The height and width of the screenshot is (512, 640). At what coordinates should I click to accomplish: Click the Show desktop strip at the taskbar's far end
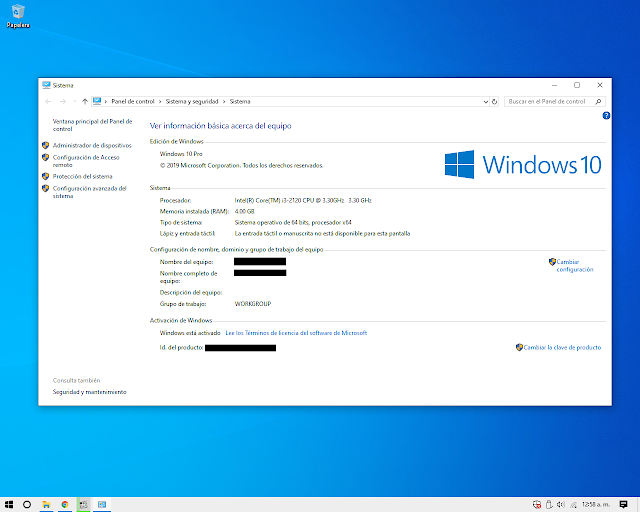click(x=638, y=505)
